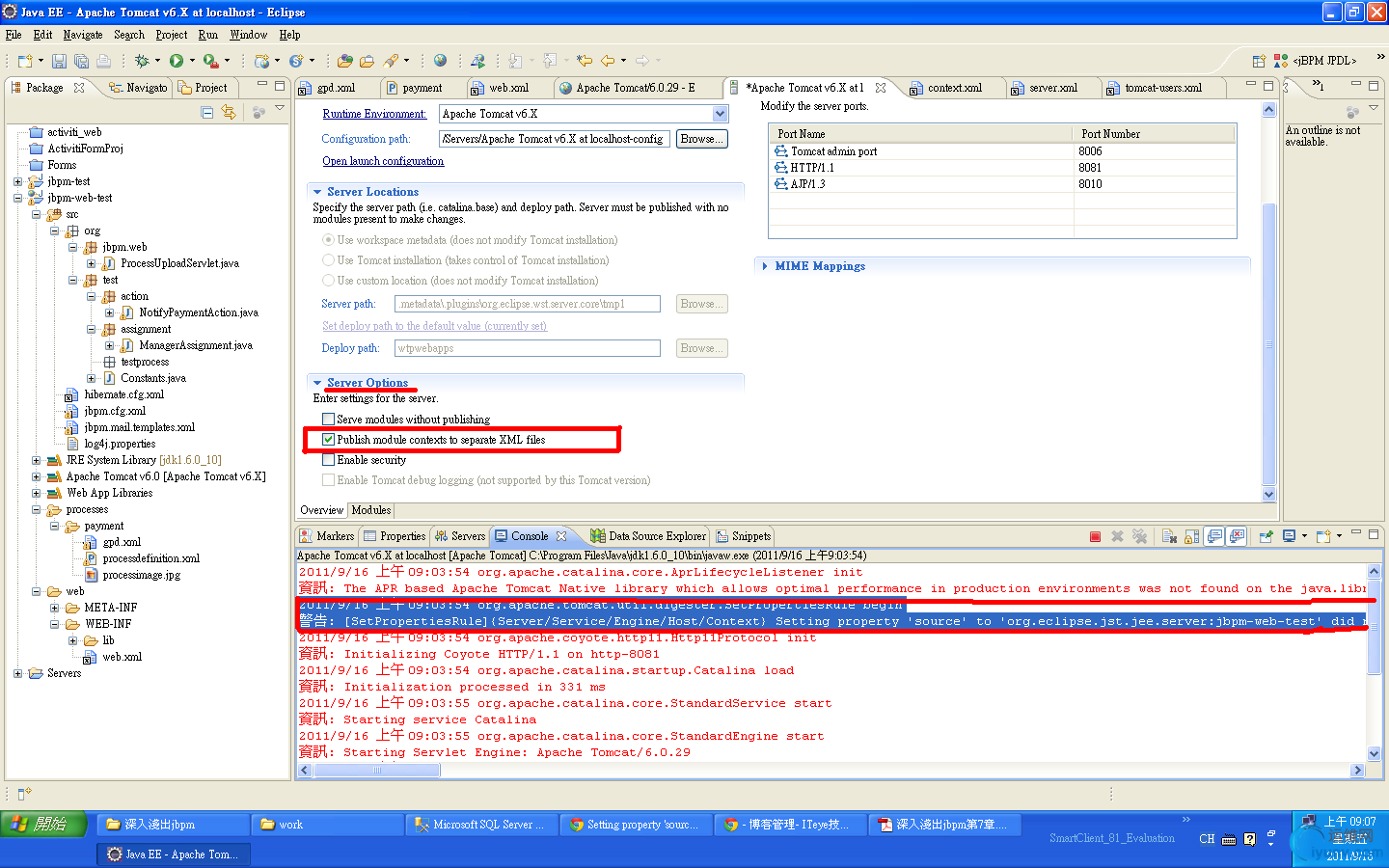
Task: Collapse All in Package Explorer
Action: coord(207,112)
